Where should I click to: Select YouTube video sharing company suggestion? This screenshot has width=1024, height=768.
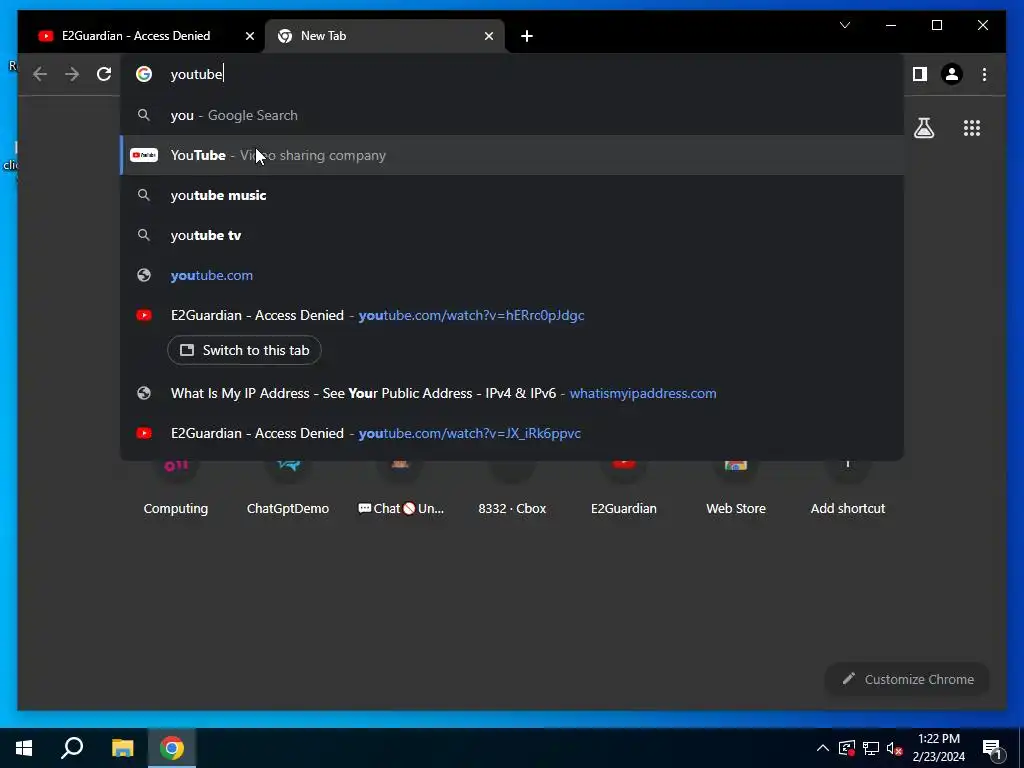pyautogui.click(x=513, y=155)
